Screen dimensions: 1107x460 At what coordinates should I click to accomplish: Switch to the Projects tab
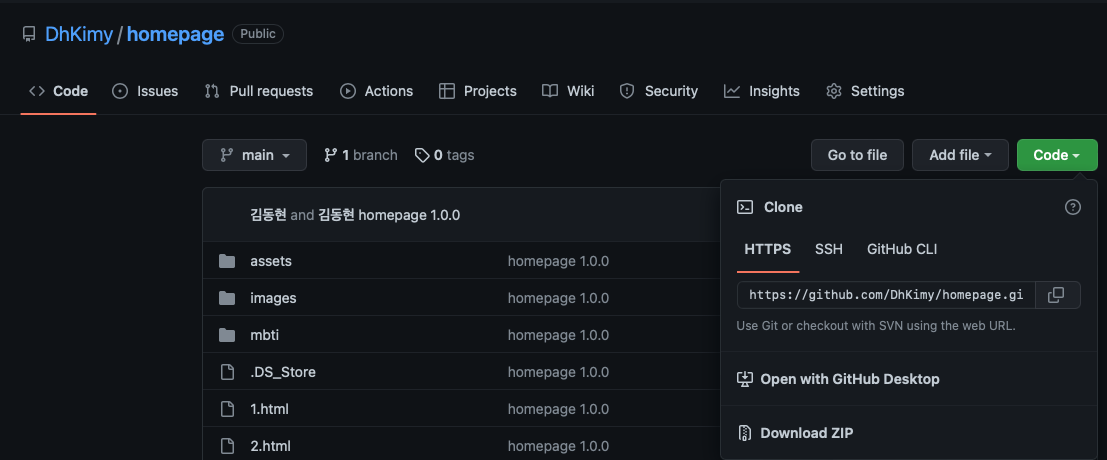coord(477,91)
